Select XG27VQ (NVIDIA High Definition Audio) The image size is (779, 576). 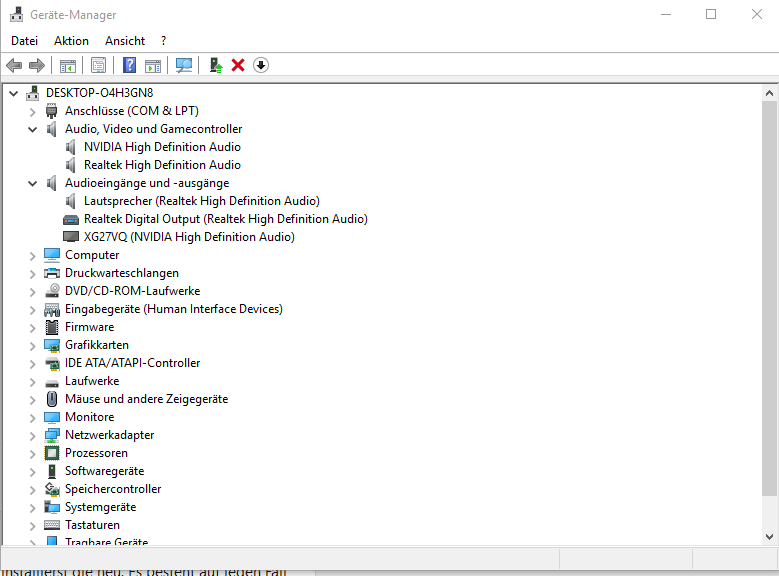pyautogui.click(x=189, y=237)
